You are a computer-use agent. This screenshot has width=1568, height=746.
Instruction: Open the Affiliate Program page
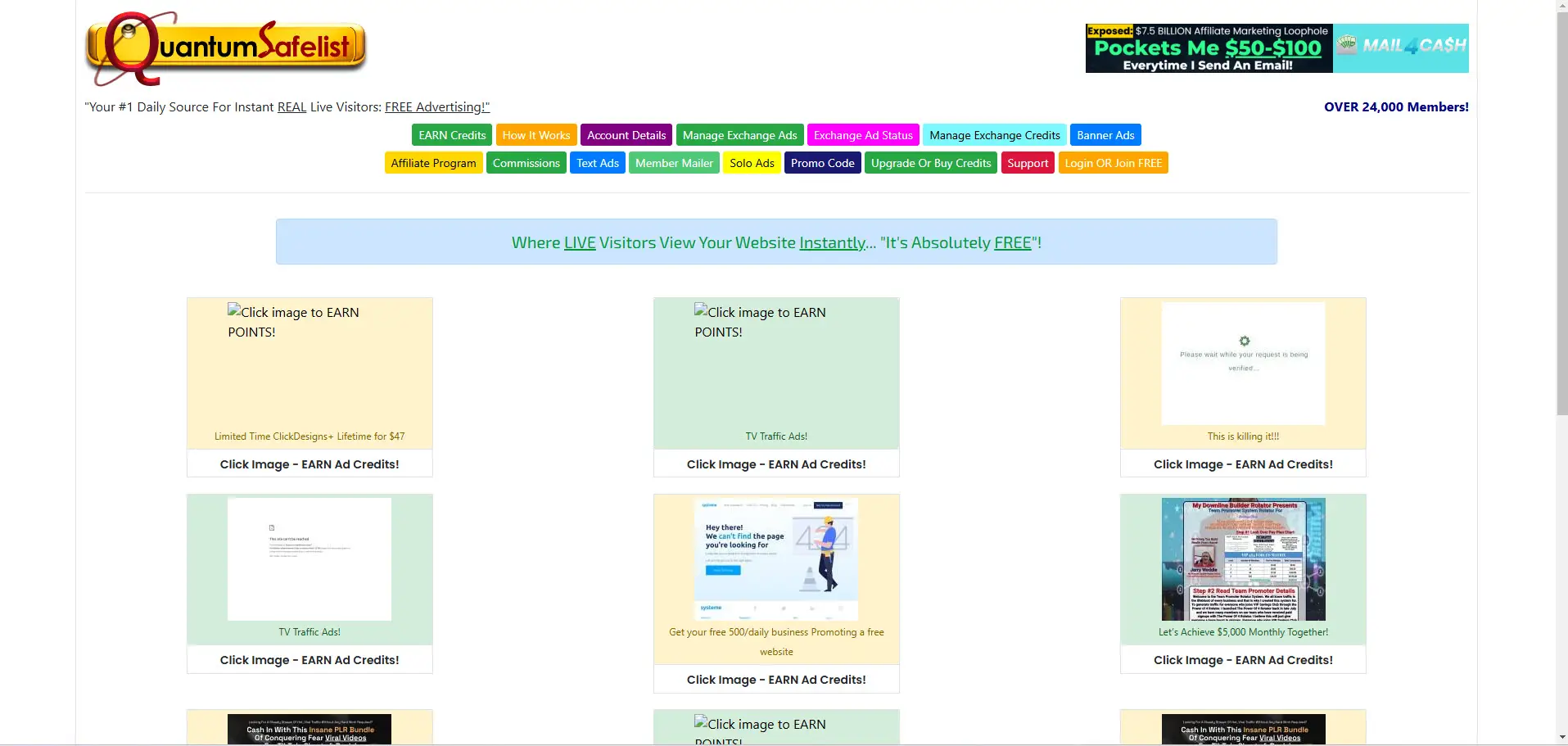click(433, 162)
